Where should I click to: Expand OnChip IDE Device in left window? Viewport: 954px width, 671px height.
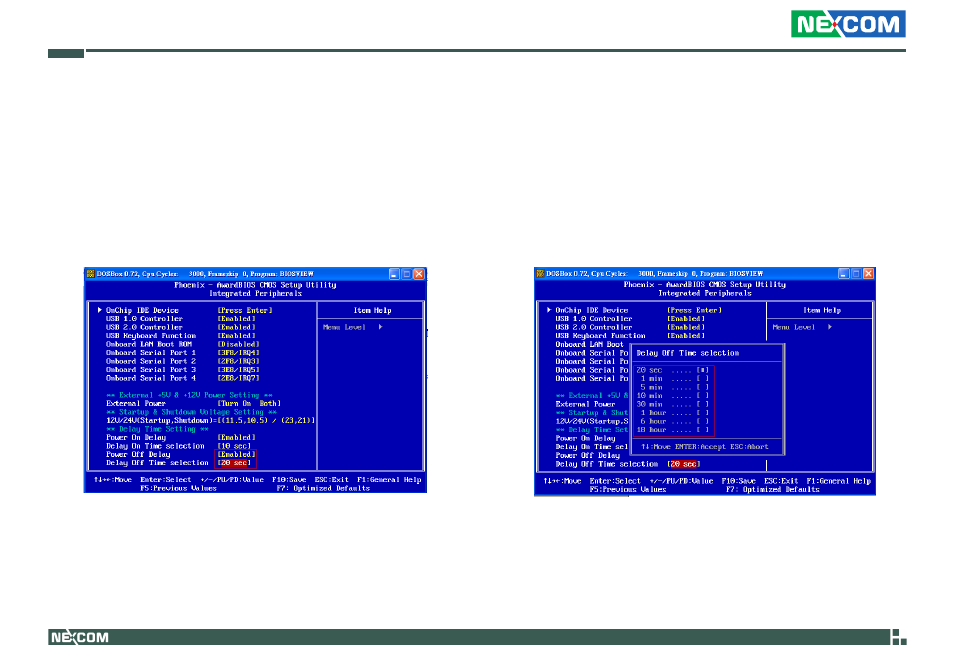[x=144, y=310]
